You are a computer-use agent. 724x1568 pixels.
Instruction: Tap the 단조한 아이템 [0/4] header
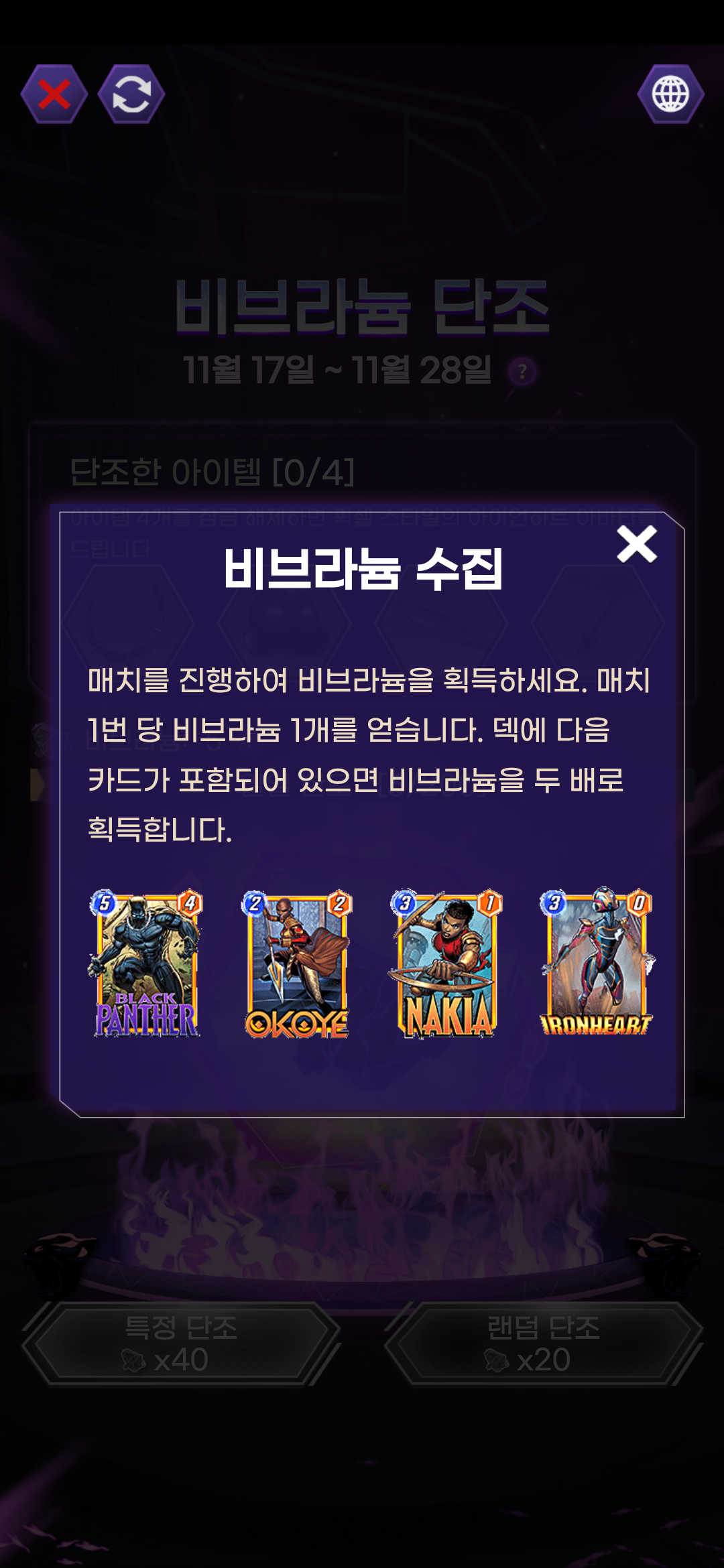tap(212, 472)
